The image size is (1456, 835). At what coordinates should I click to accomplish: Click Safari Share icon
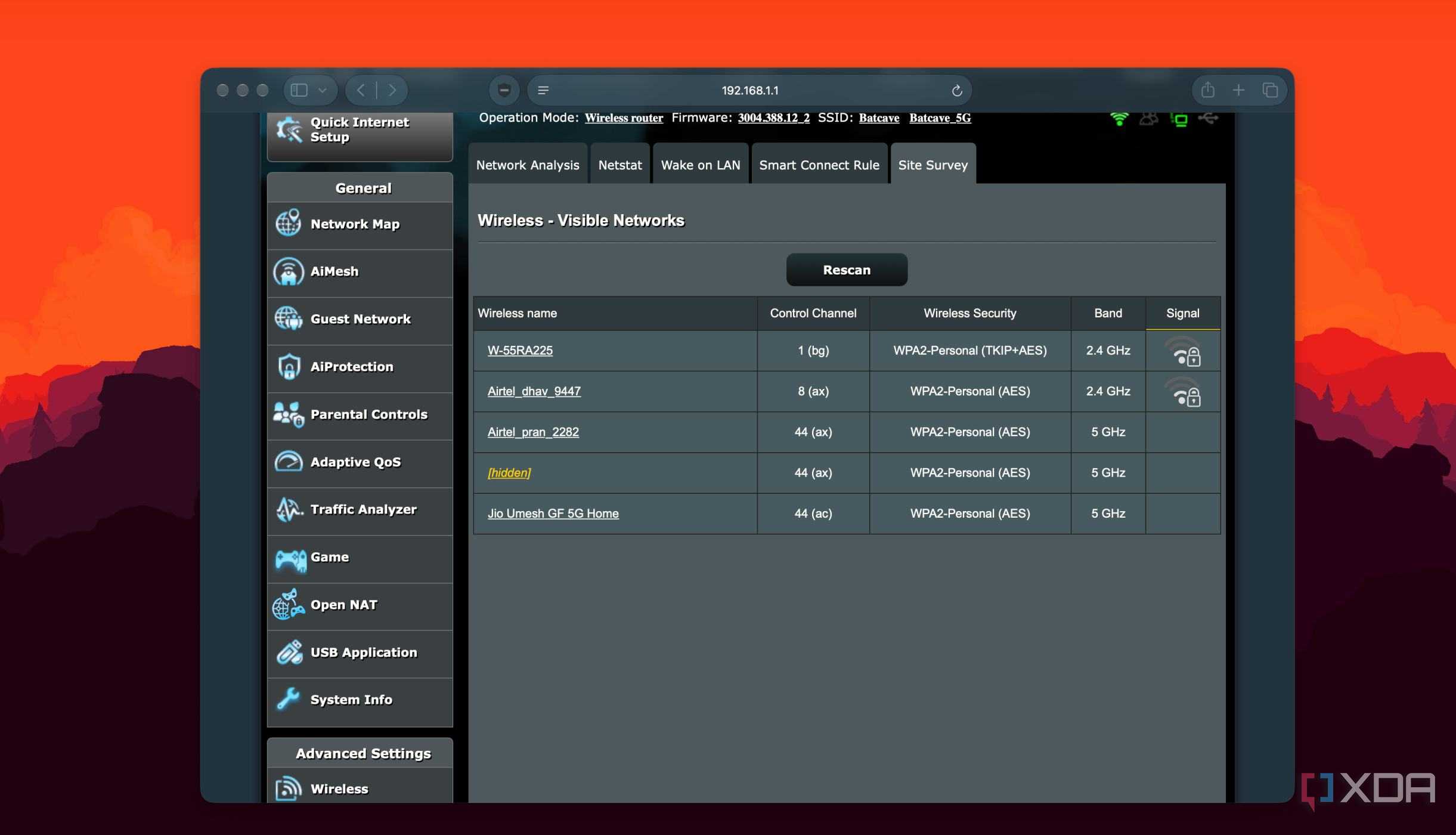[x=1208, y=90]
